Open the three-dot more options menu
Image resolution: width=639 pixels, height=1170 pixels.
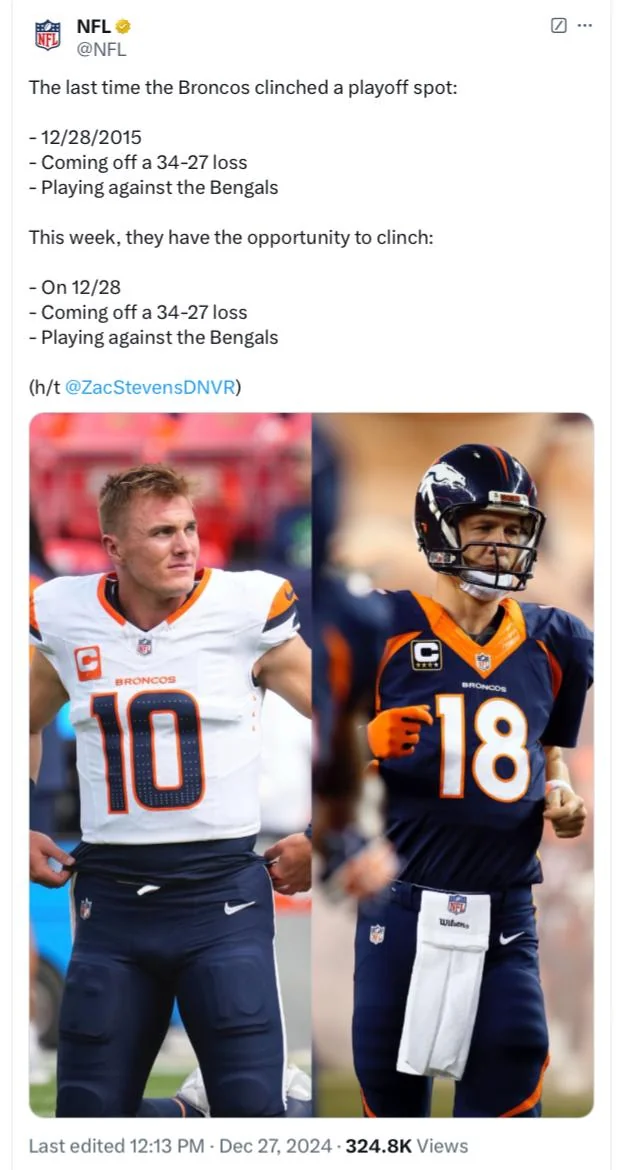[585, 25]
